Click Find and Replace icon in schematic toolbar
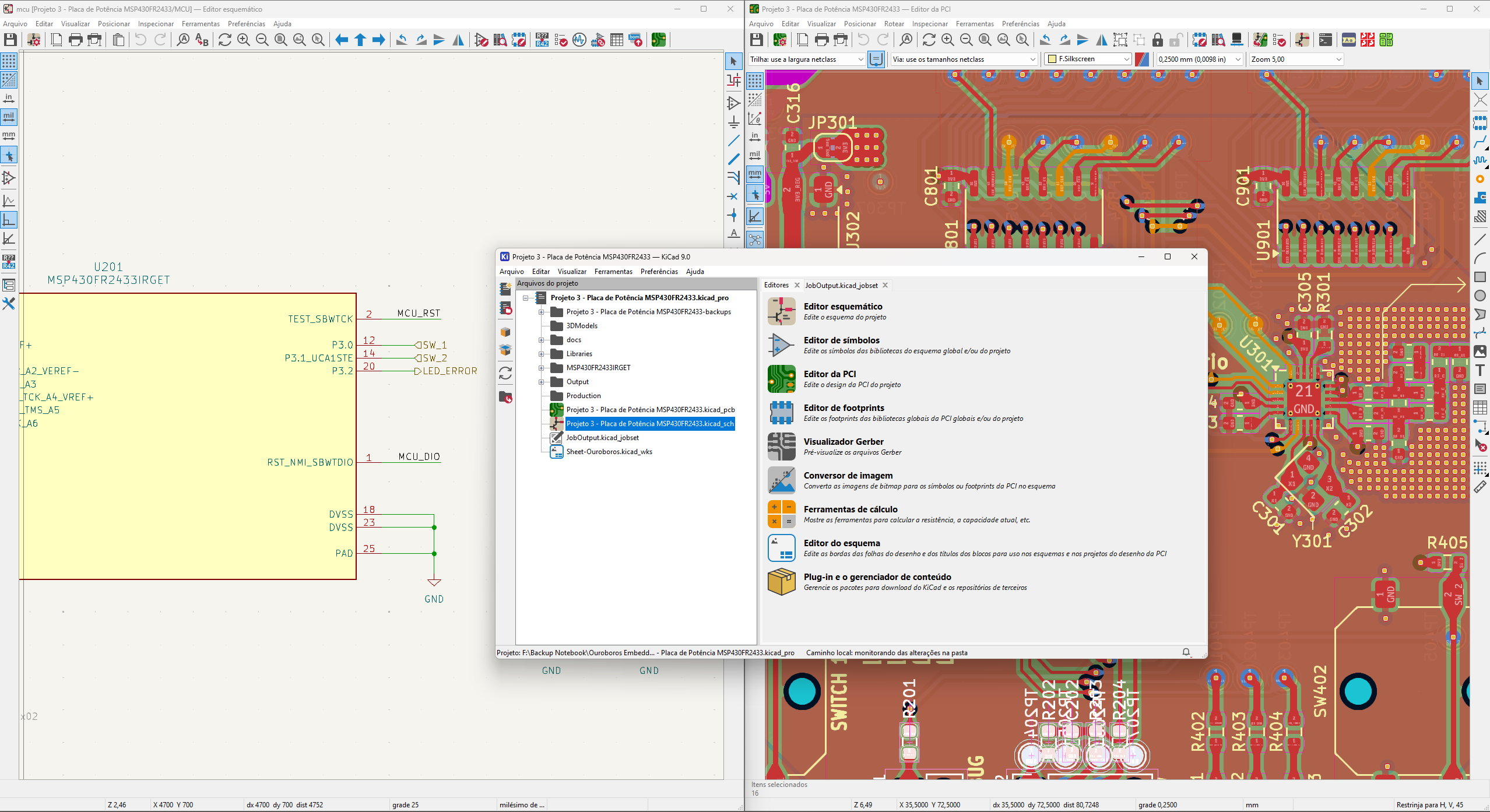The width and height of the screenshot is (1490, 812). [202, 40]
